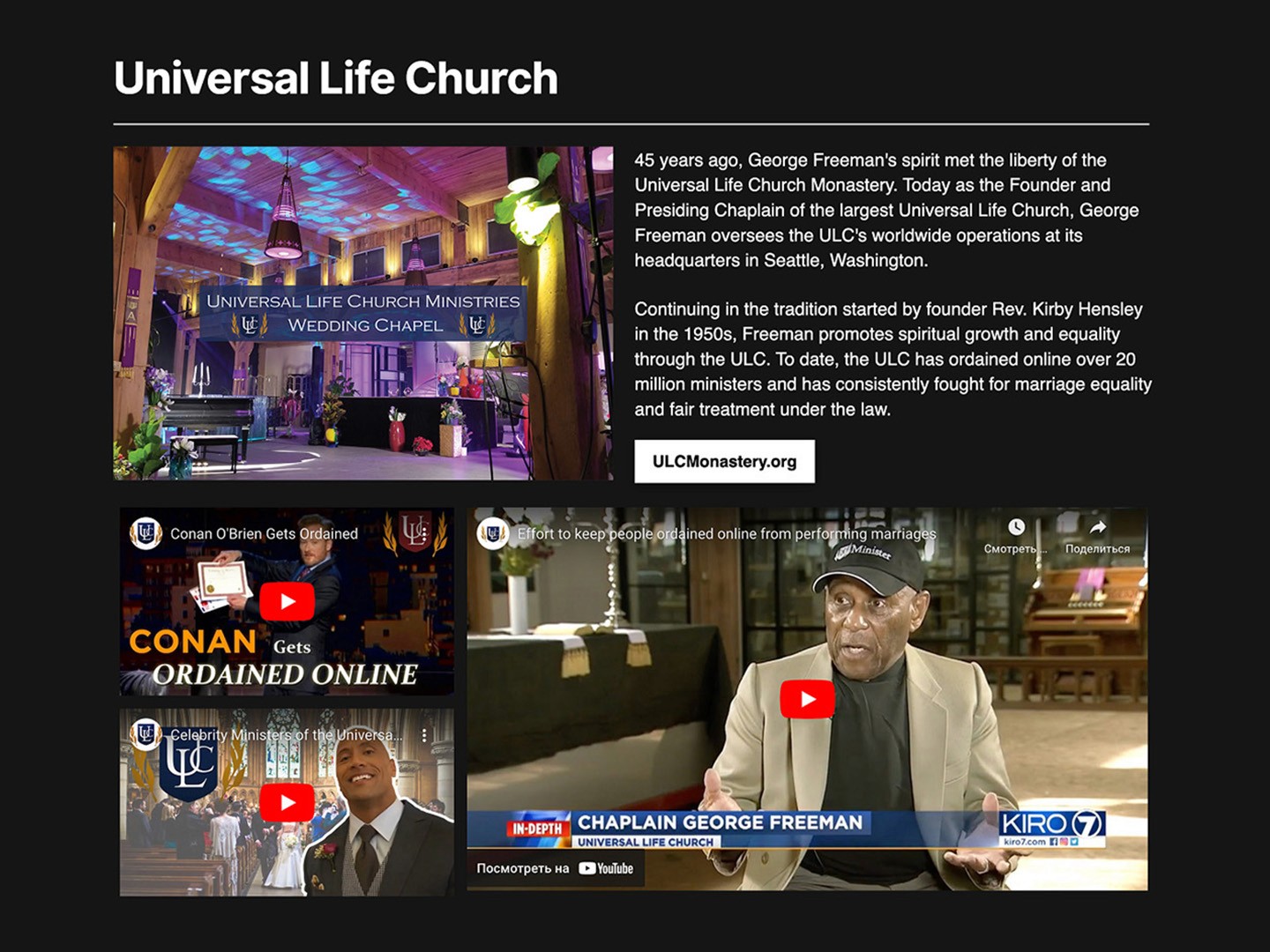1270x952 pixels.
Task: Play the Conan O'Brien Gets Ordained video
Action: (x=287, y=602)
